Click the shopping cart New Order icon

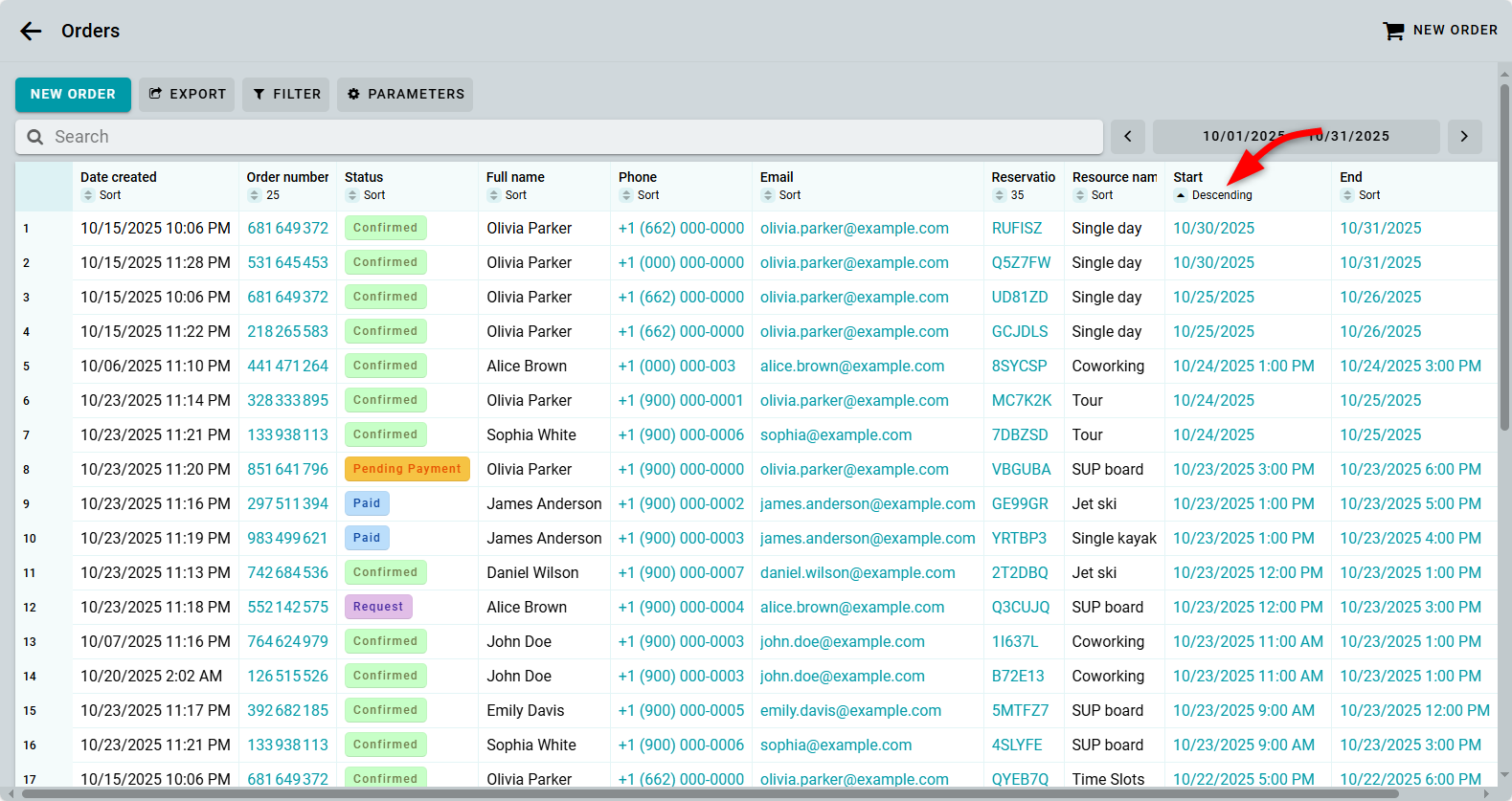point(1392,31)
